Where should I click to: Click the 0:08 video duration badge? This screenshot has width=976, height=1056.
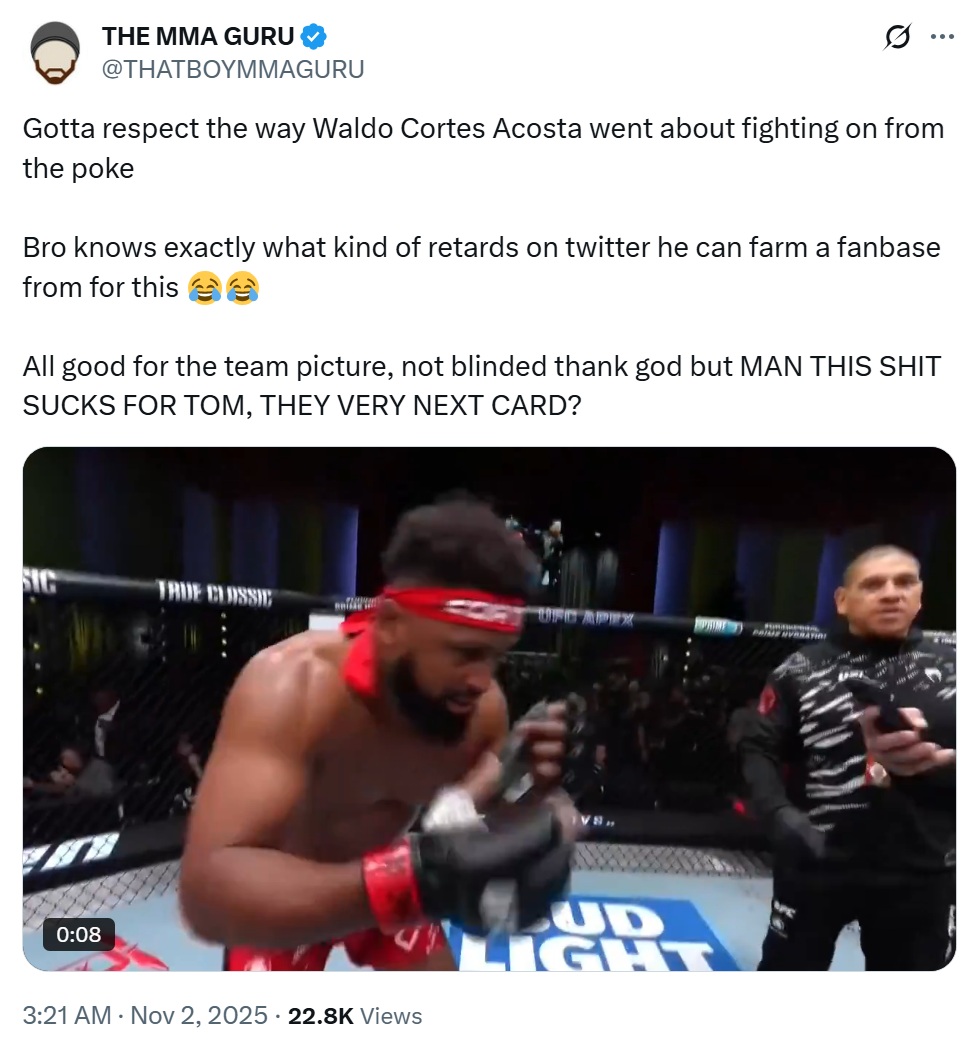(79, 934)
